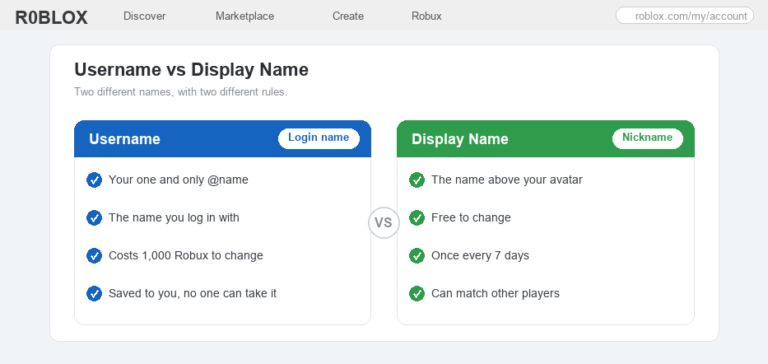The image size is (768, 364).
Task: Click the checkmark beside Saved to you
Action: pos(94,294)
